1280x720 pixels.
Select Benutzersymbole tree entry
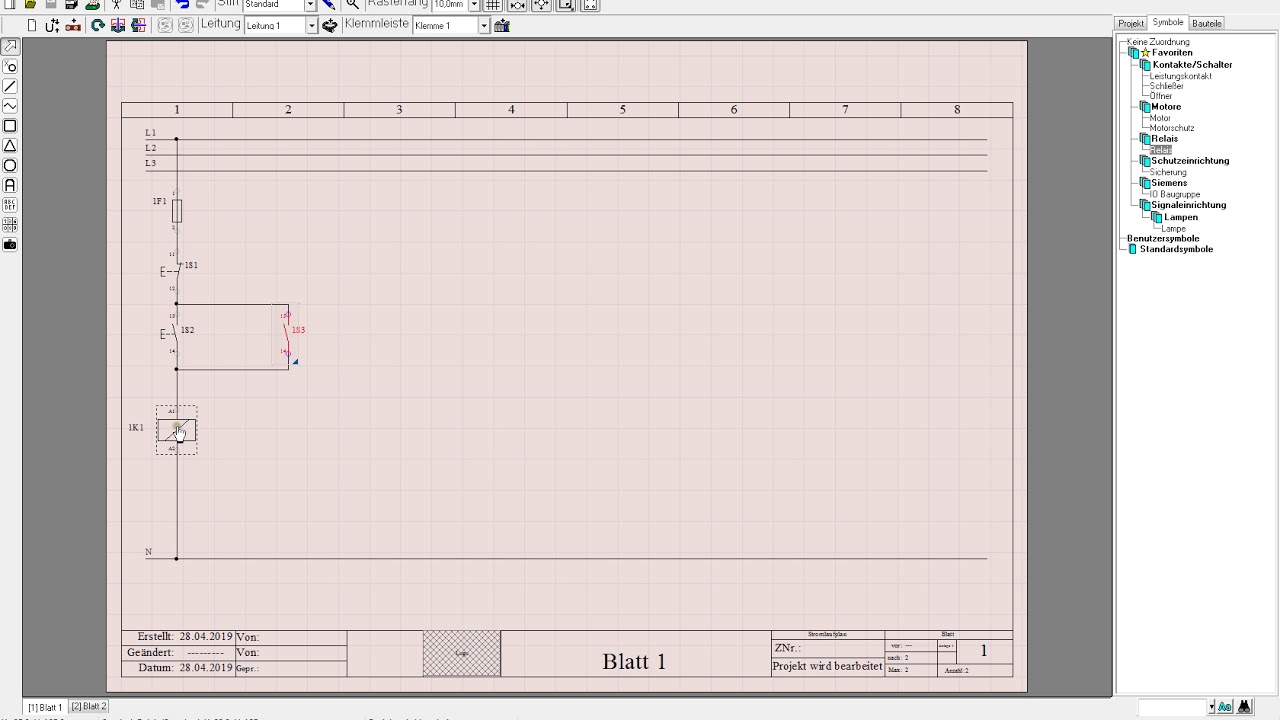(x=1163, y=239)
